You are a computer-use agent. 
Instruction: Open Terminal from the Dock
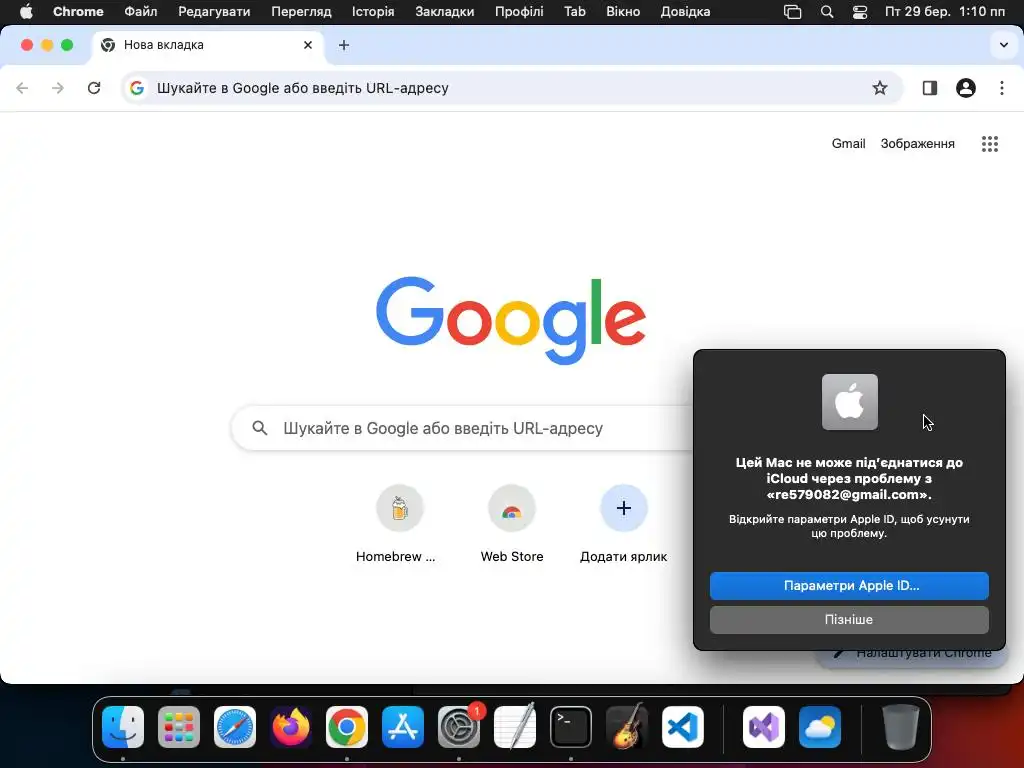(571, 727)
